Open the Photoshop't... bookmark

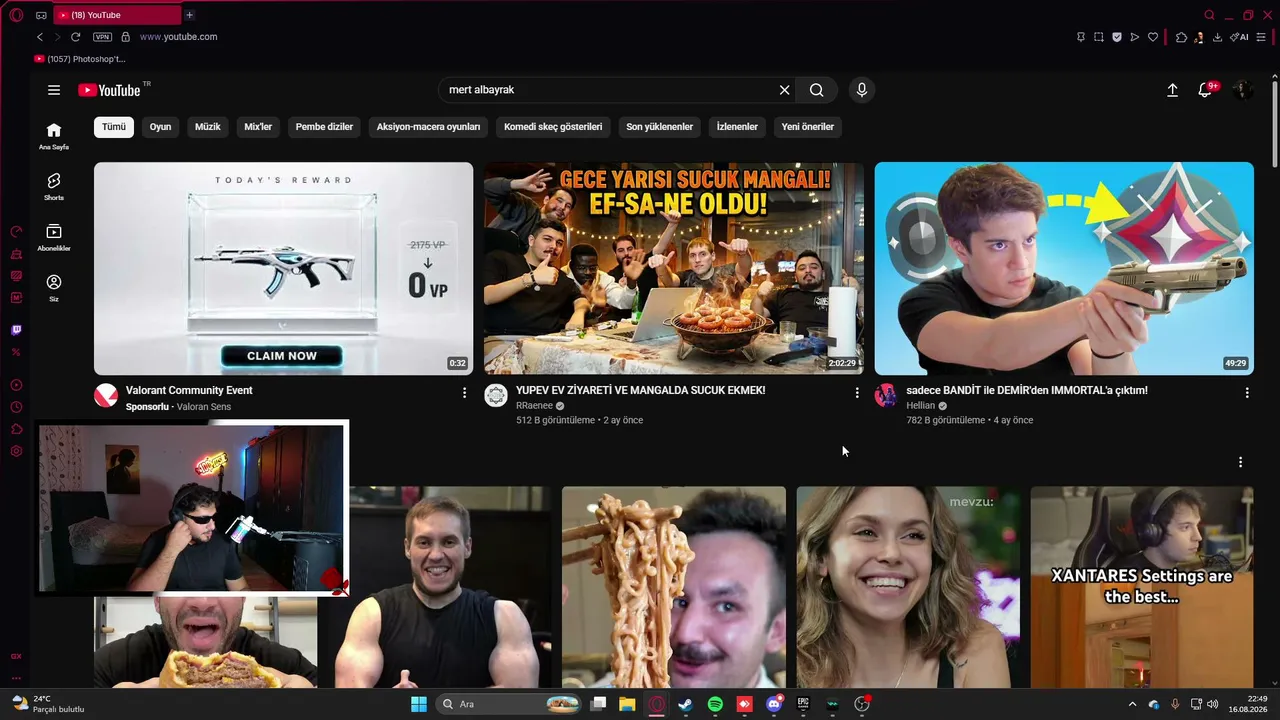point(80,59)
